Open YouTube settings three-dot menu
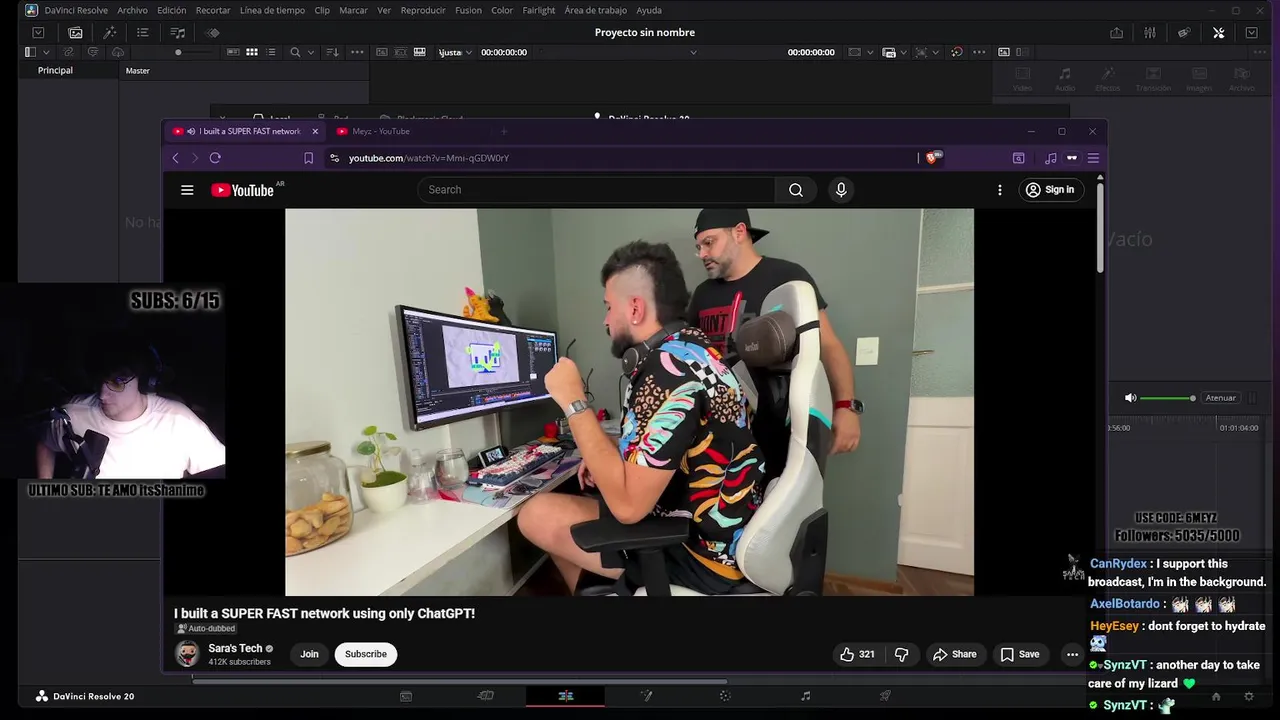1280x720 pixels. coord(999,190)
